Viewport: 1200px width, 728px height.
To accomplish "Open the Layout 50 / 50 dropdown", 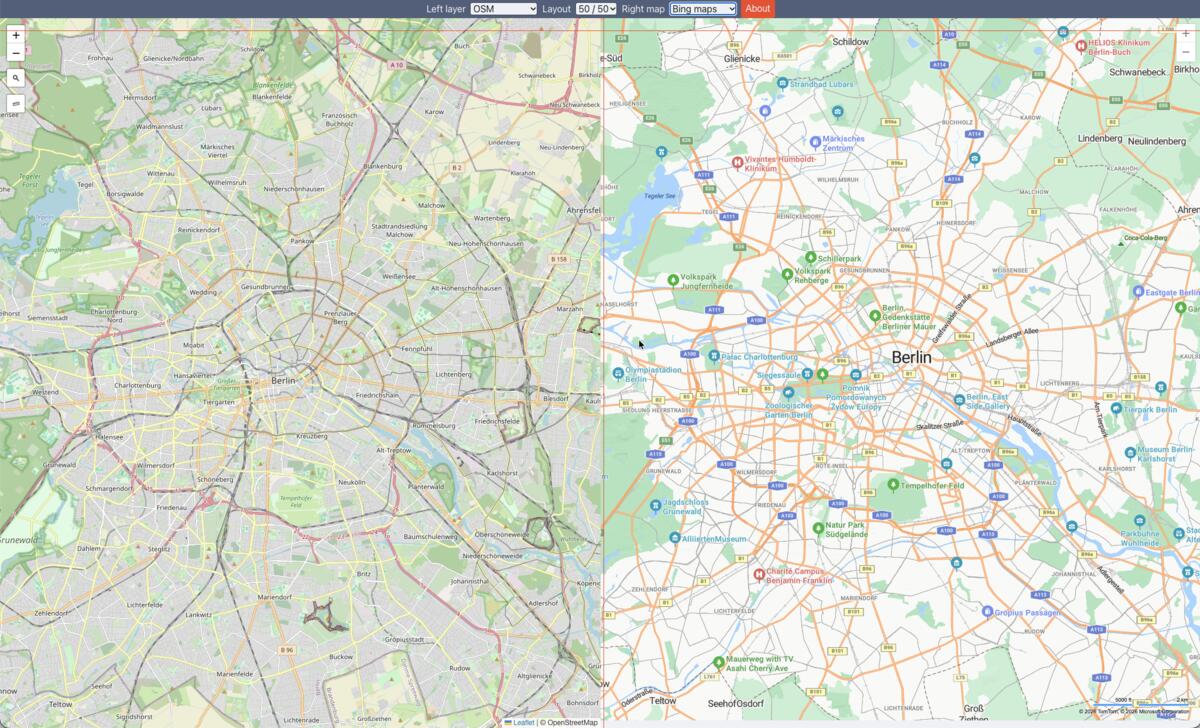I will click(596, 9).
